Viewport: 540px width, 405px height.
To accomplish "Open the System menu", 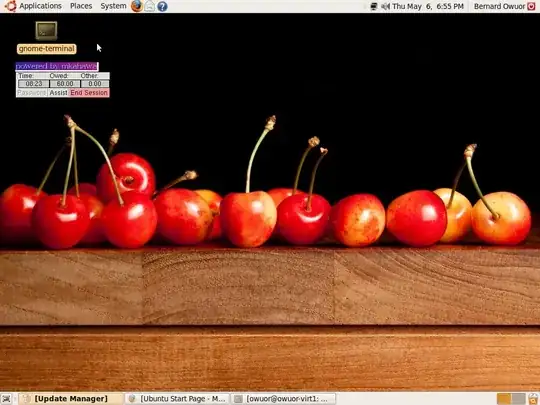I will pos(113,6).
